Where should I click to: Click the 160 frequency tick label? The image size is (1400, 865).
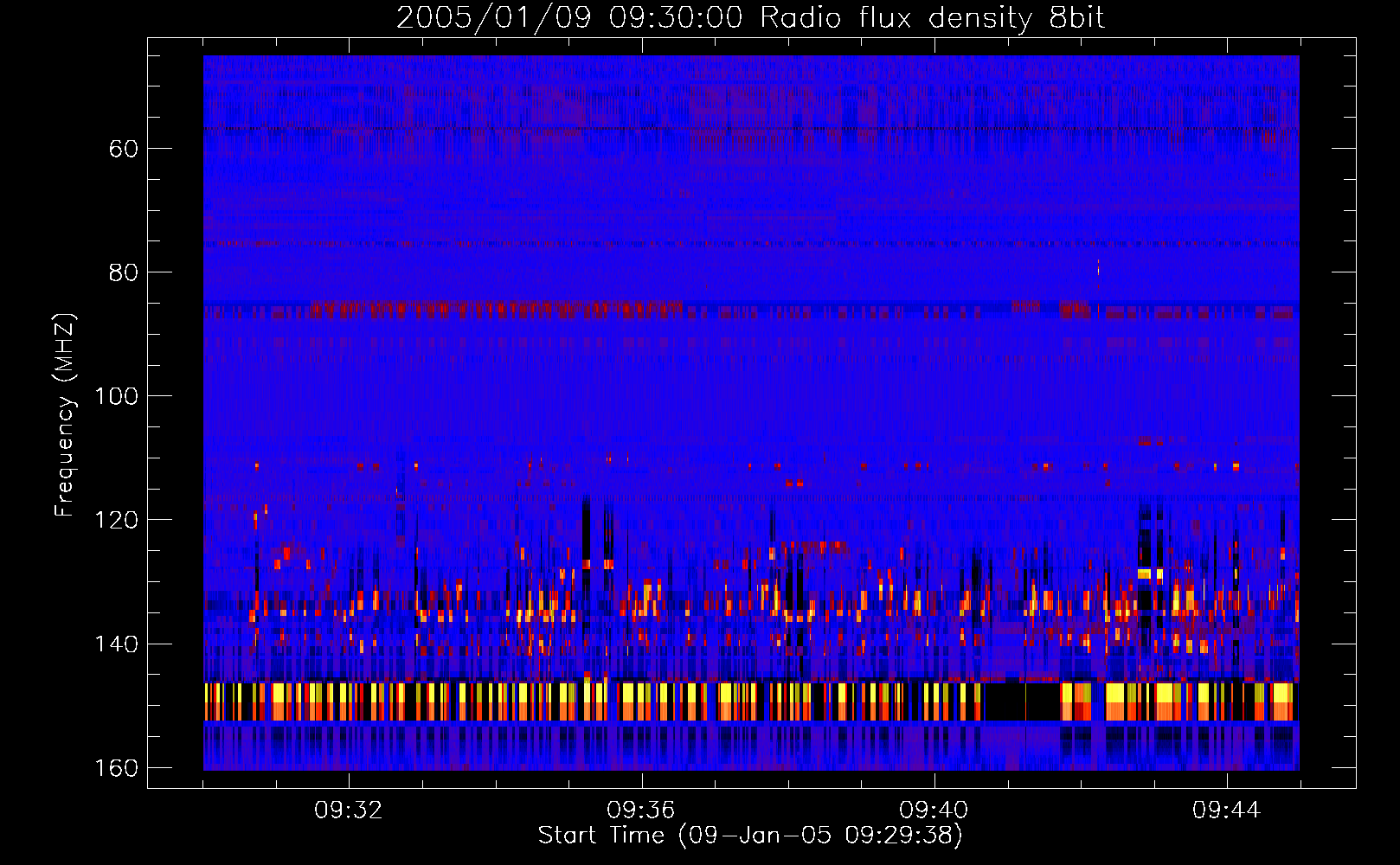(x=116, y=768)
